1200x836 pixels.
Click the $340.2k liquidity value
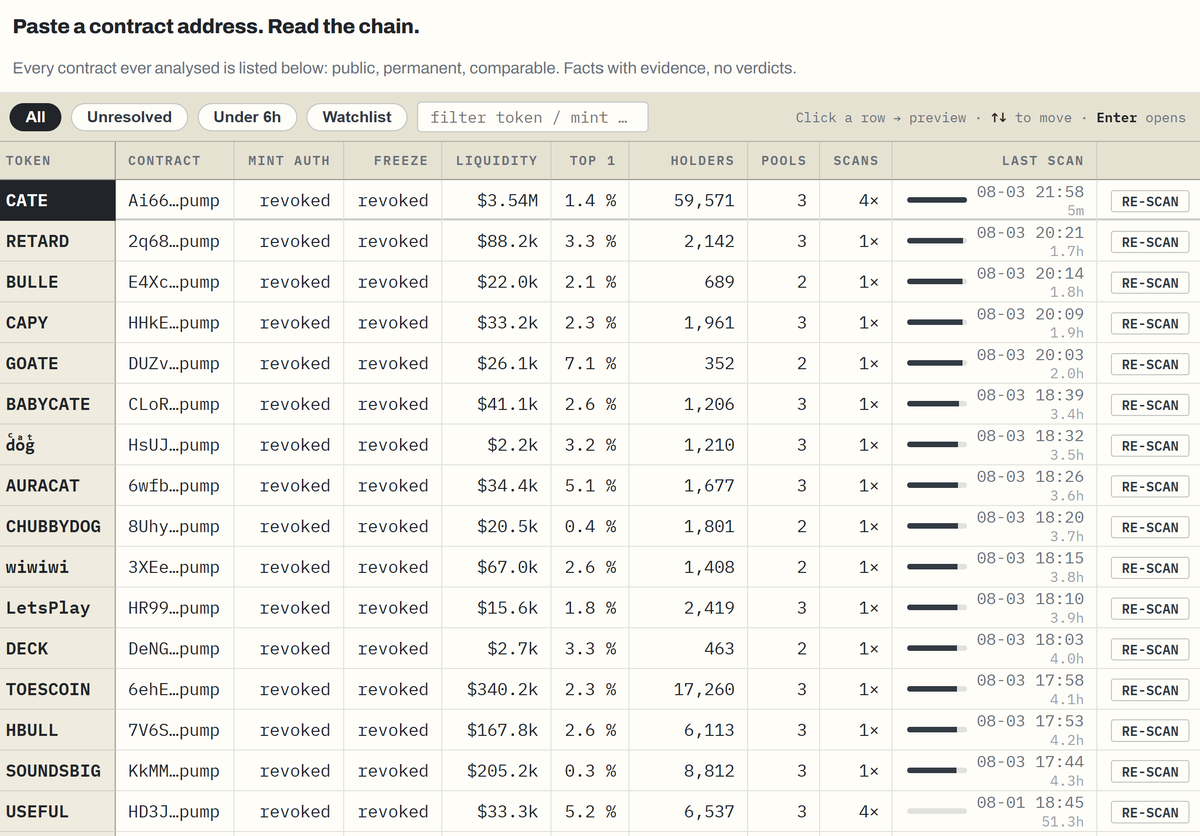tap(502, 689)
